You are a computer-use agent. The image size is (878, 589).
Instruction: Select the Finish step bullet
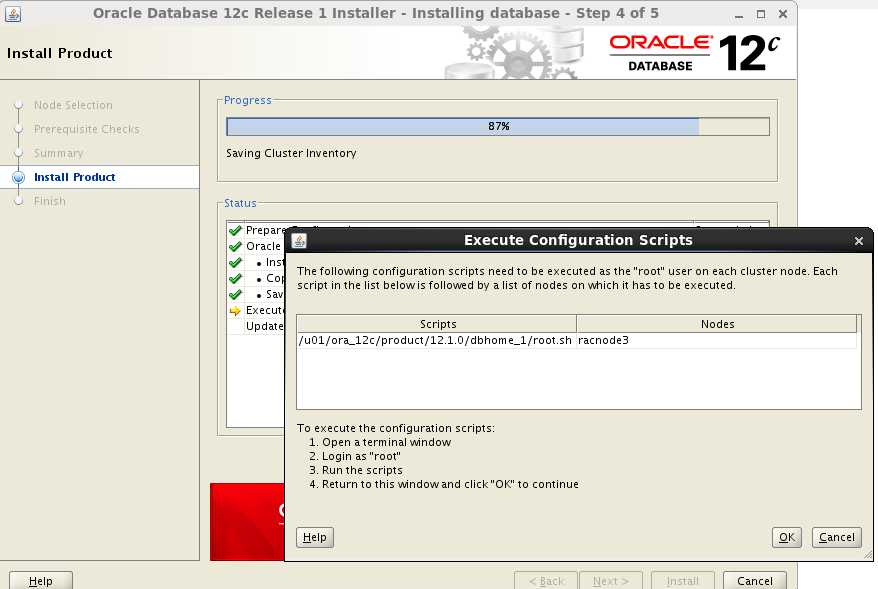pos(18,201)
